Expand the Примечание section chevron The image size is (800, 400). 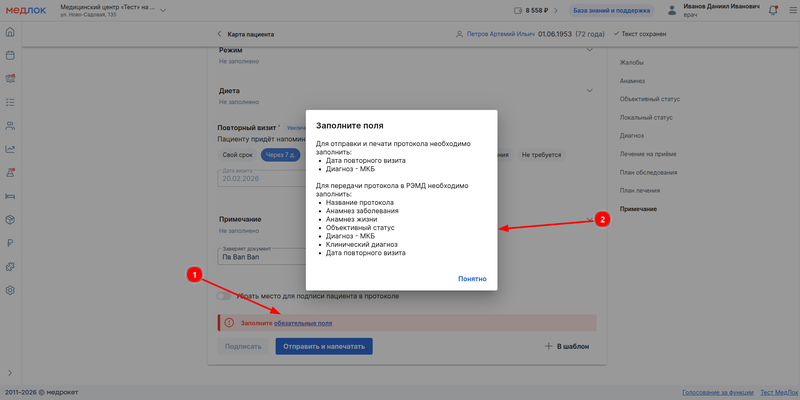pyautogui.click(x=590, y=219)
